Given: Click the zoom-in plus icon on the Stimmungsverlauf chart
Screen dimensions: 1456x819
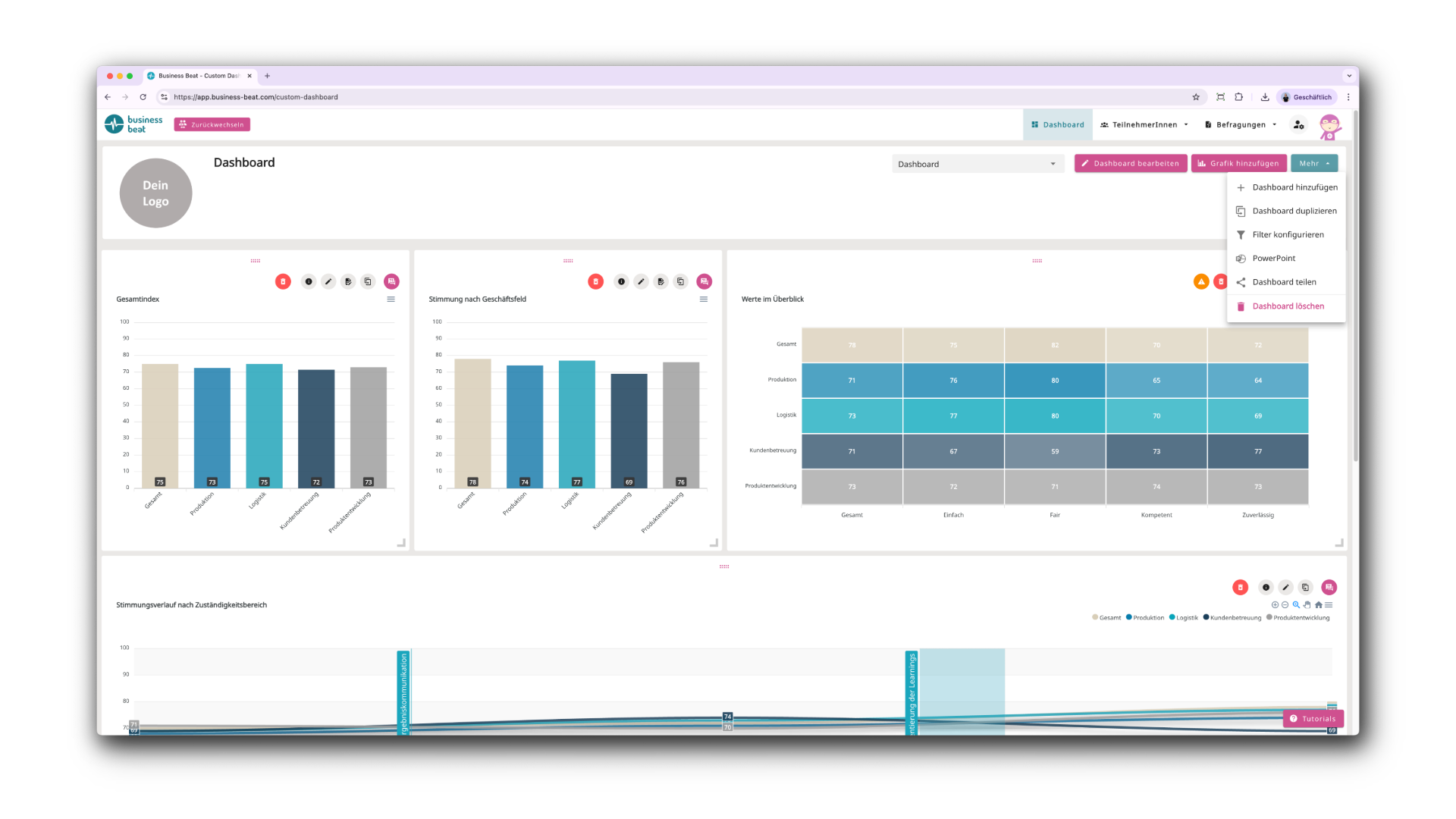Looking at the screenshot, I should [1275, 605].
